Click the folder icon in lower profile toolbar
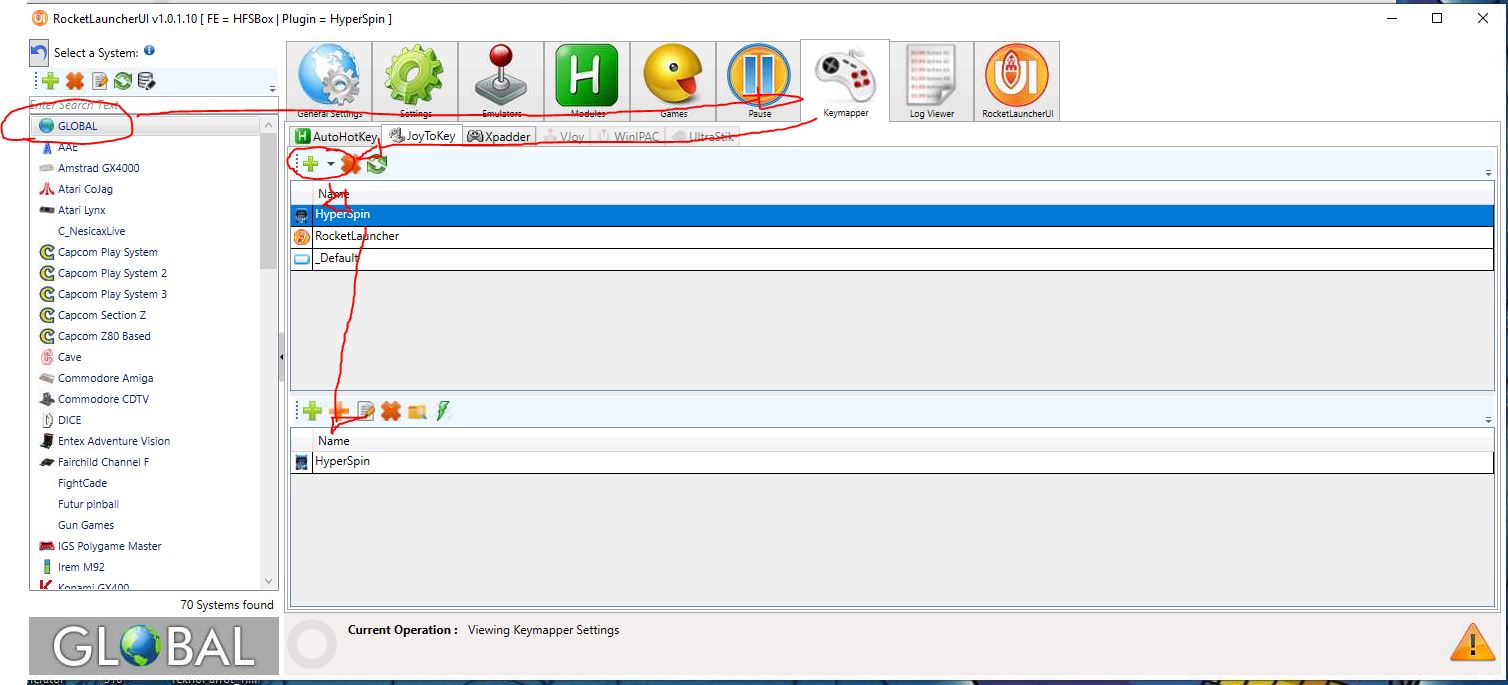This screenshot has width=1508, height=685. point(417,411)
